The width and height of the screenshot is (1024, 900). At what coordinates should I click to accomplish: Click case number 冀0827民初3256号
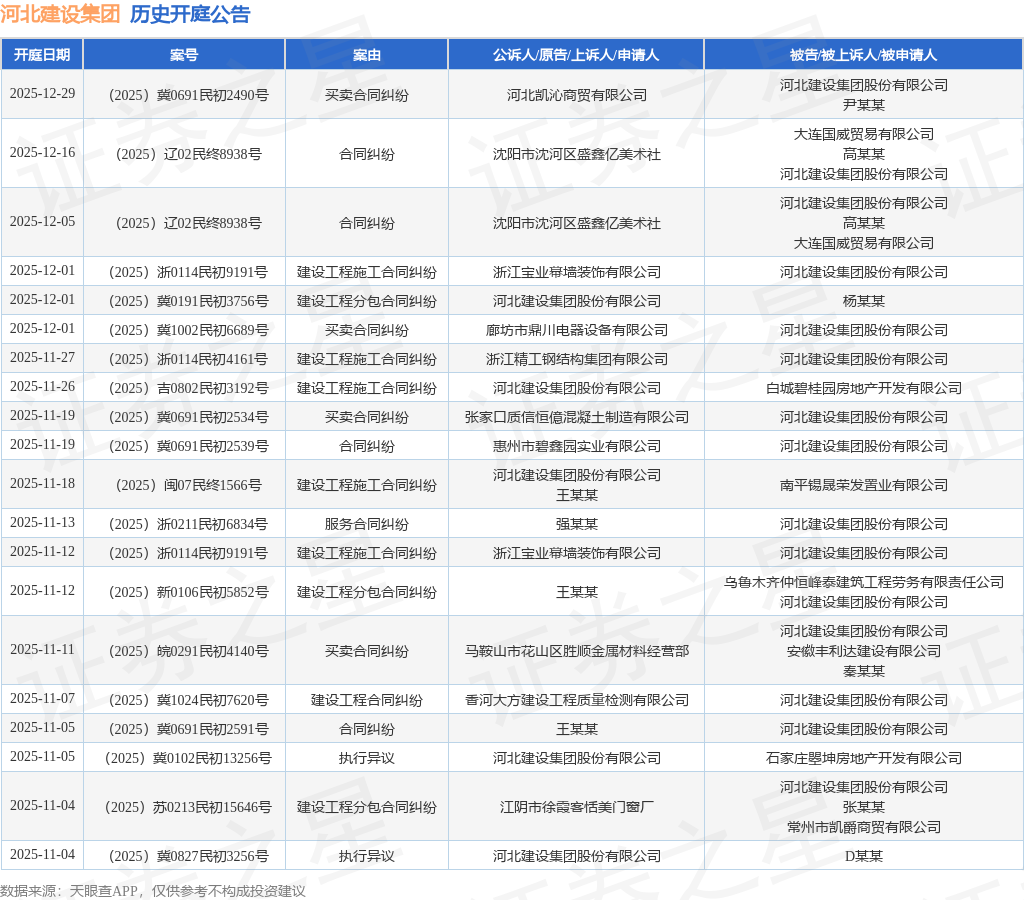pos(188,856)
